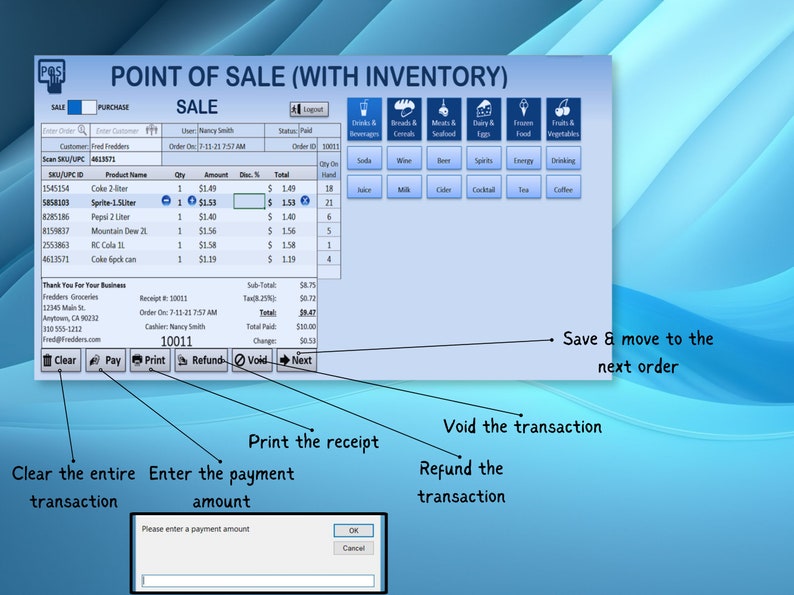
Task: Select the Coke 6pck can row
Action: point(179,259)
